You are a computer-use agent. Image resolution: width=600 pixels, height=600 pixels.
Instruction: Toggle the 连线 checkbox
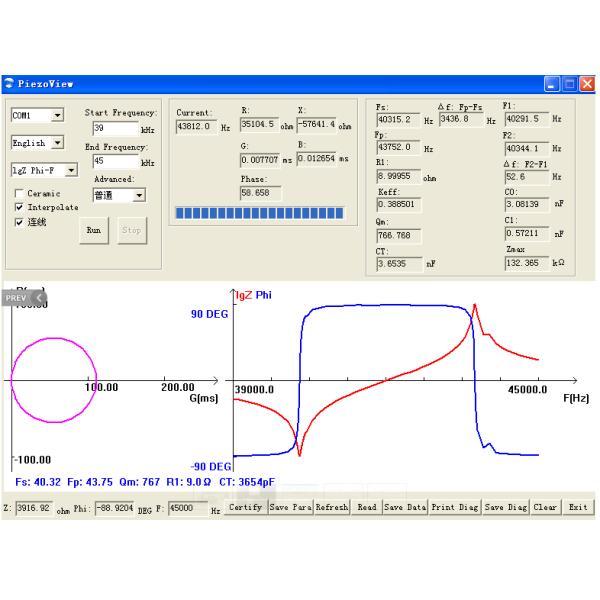(19, 222)
